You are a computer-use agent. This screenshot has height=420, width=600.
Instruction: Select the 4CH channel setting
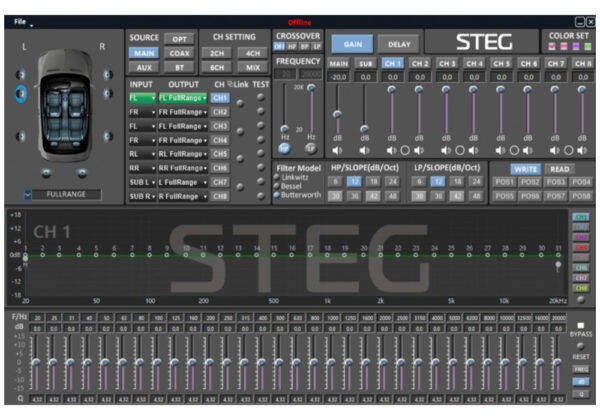tap(253, 53)
